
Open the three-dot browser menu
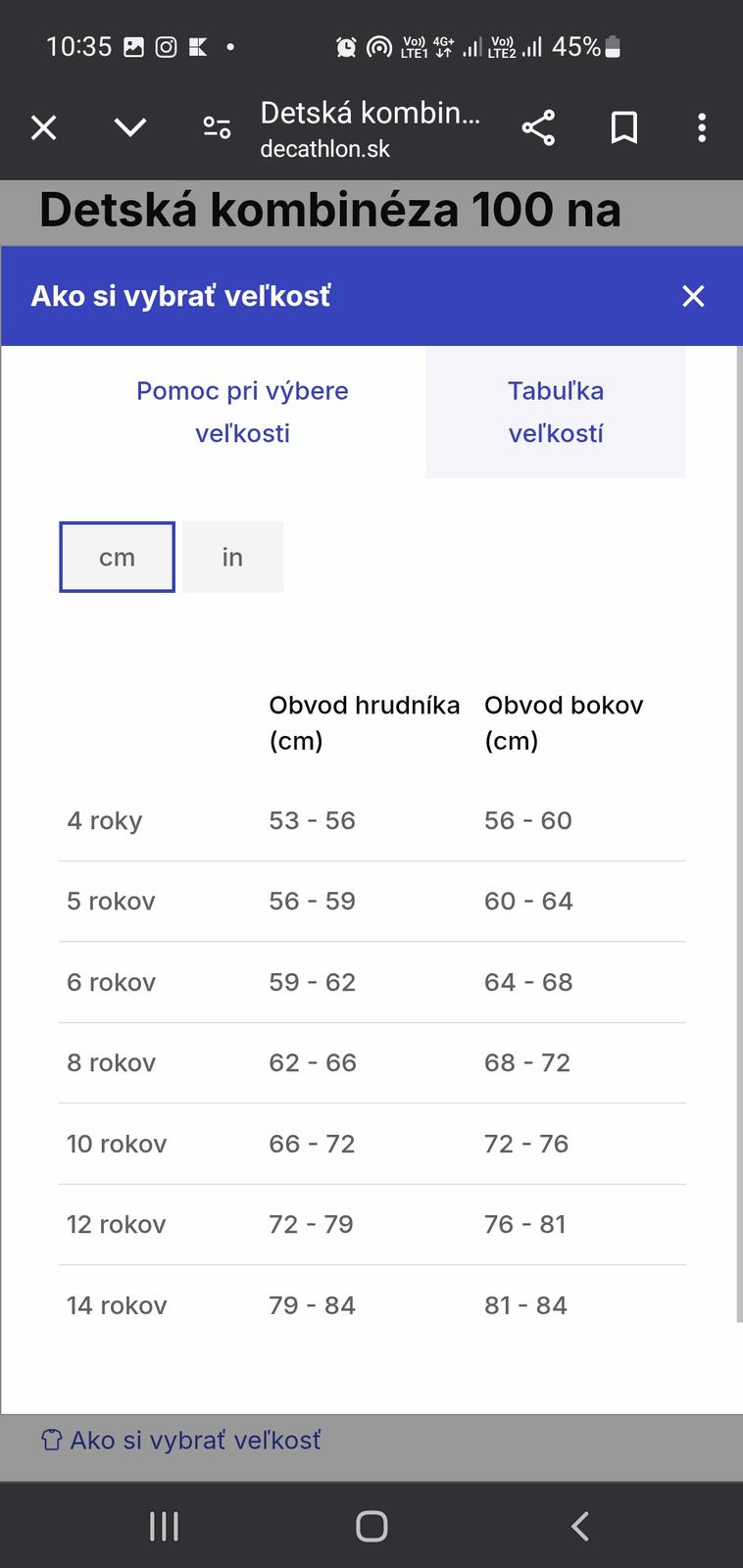pyautogui.click(x=702, y=128)
